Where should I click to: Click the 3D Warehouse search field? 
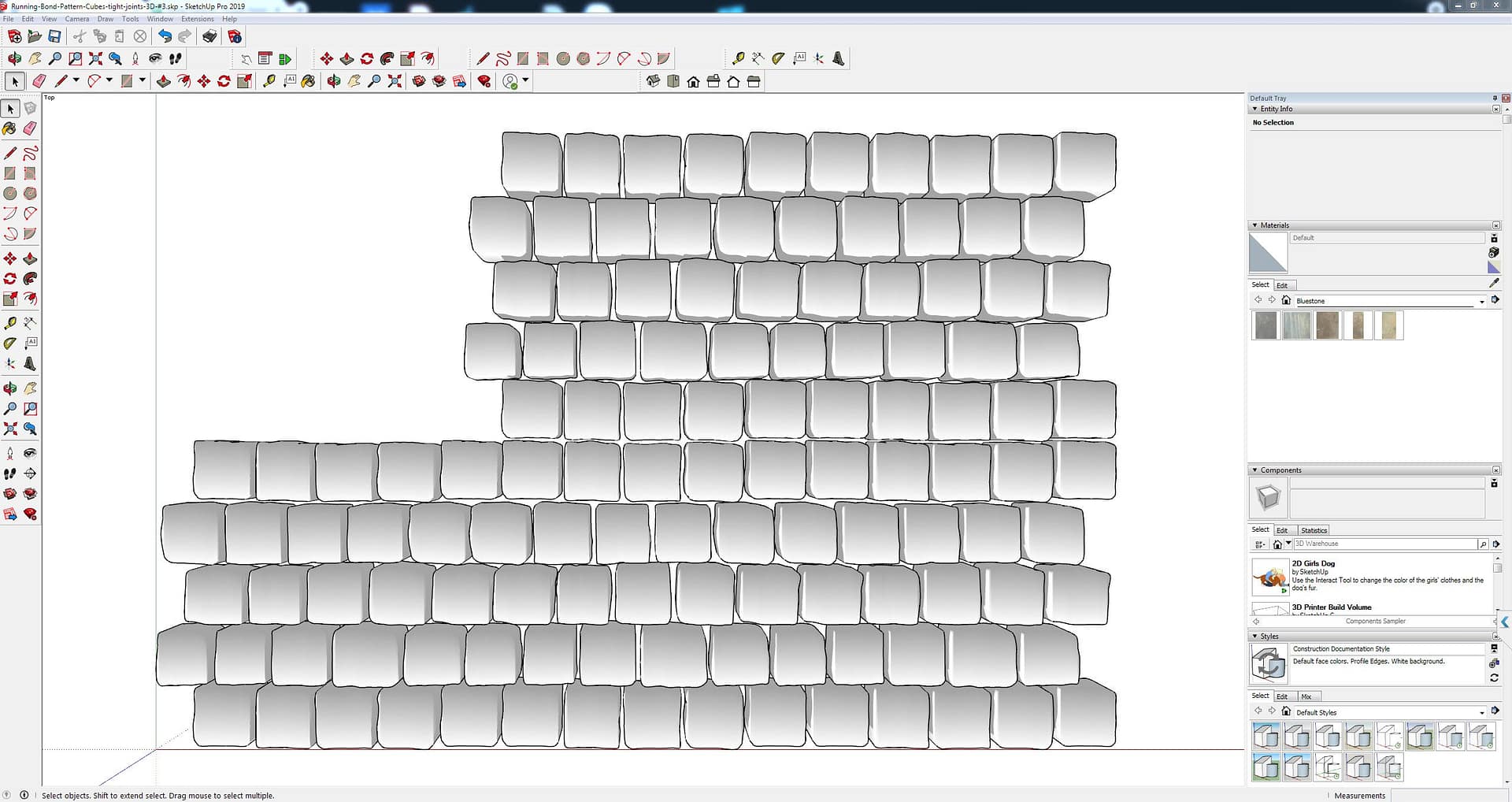pos(1384,544)
